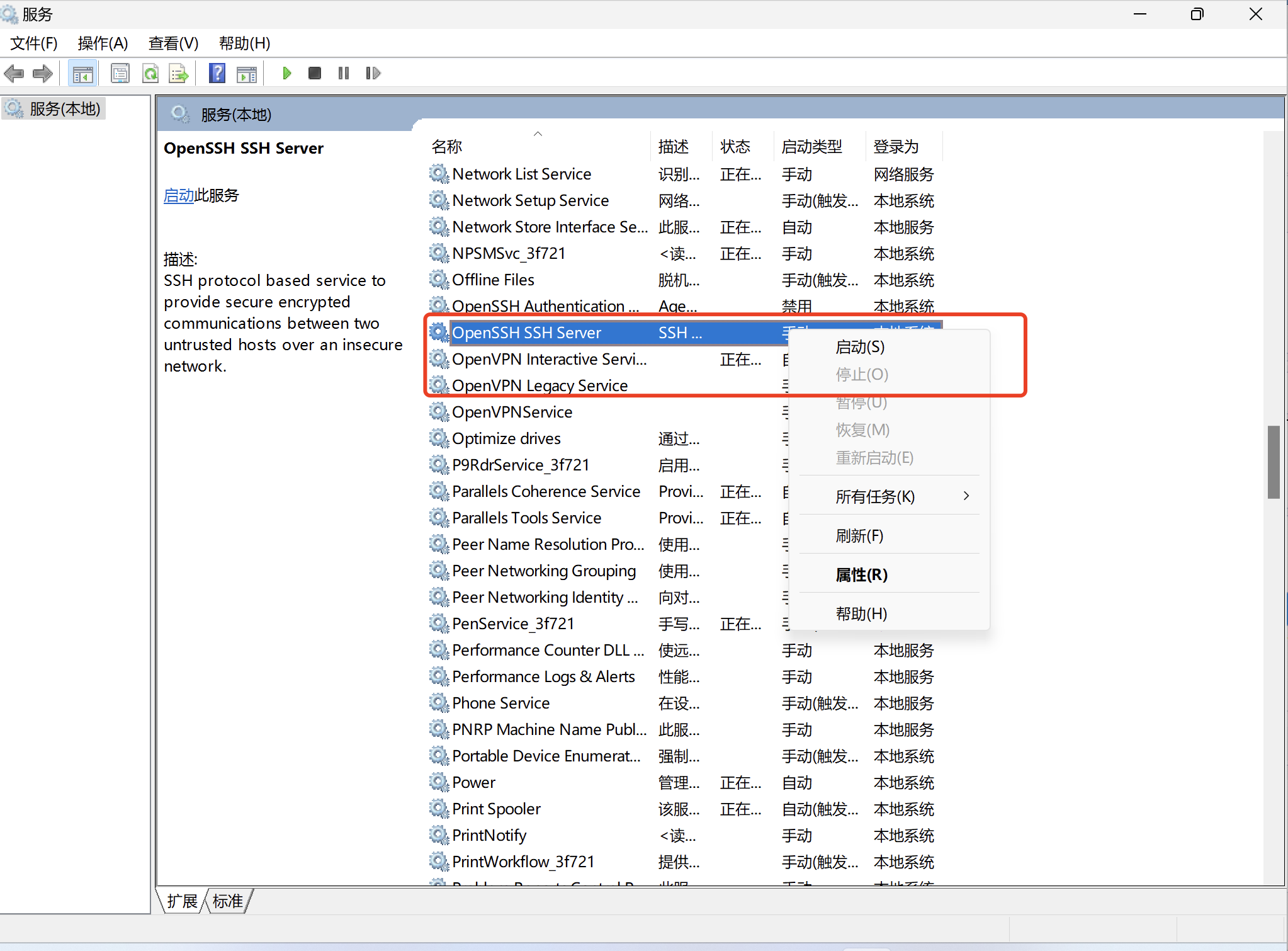Select 服务(本地) in the left tree
The image size is (1288, 951).
click(x=64, y=109)
